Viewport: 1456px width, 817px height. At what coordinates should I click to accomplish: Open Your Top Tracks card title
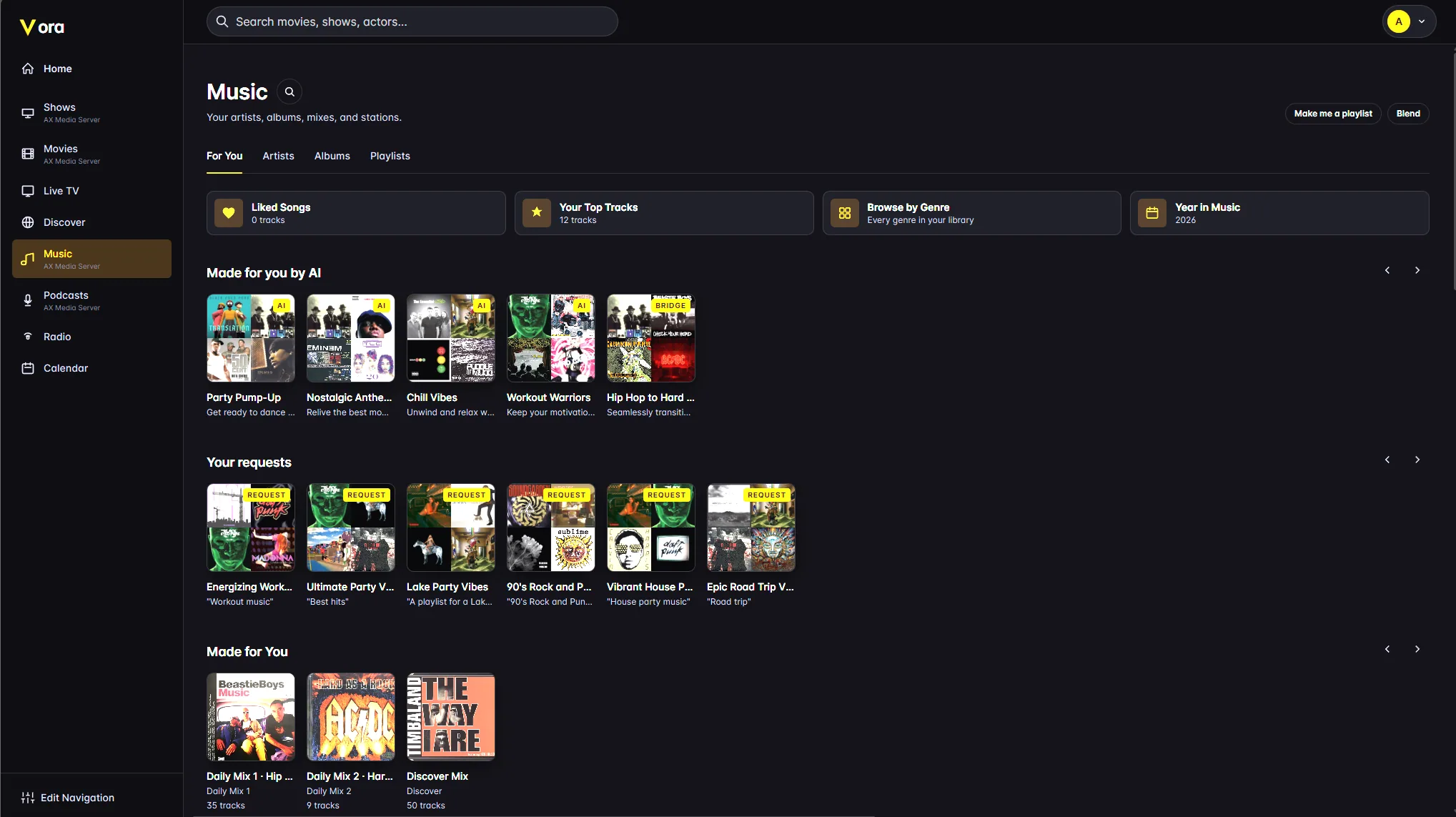point(598,207)
